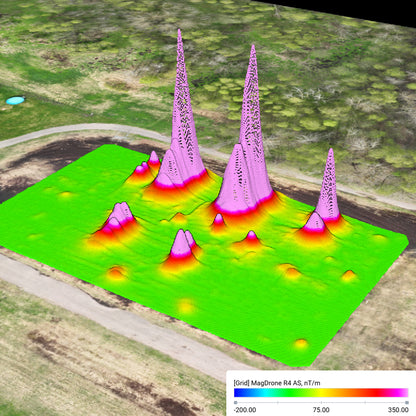Viewport: 416px width, 416px height.
Task: Click the tip of the rightmost magenta spike
Action: click(x=330, y=151)
